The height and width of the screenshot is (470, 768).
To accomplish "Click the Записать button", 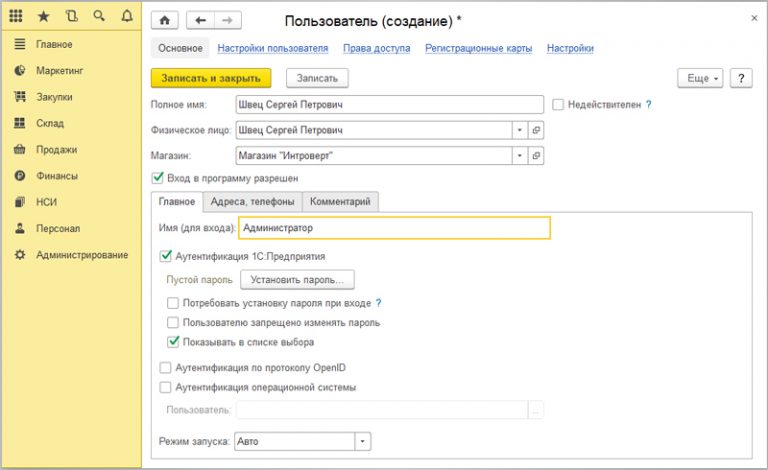I will pyautogui.click(x=317, y=78).
